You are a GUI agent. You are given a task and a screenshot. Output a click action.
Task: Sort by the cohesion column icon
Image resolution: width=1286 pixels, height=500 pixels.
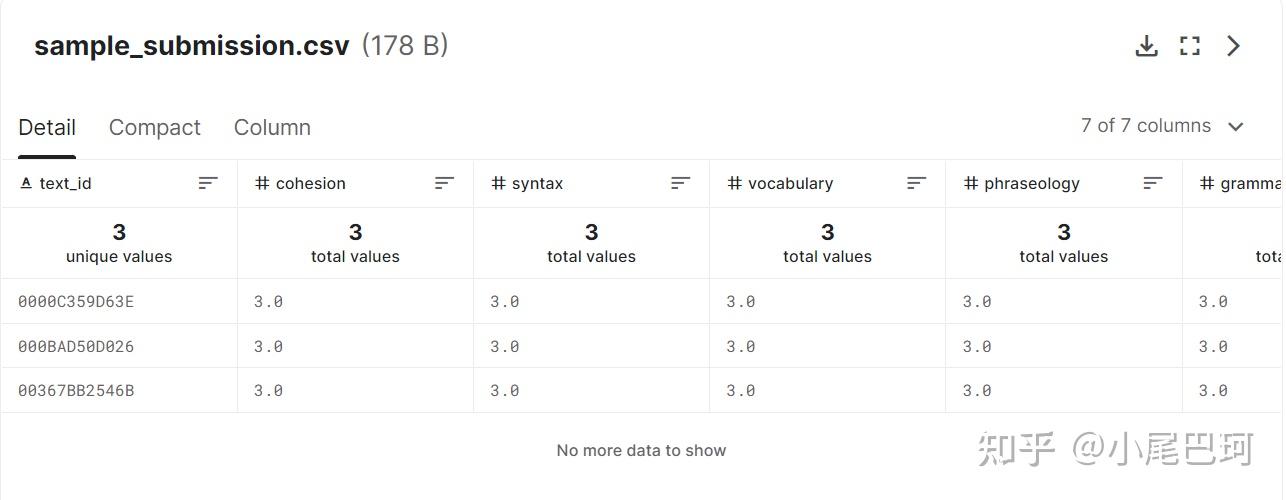[x=445, y=183]
